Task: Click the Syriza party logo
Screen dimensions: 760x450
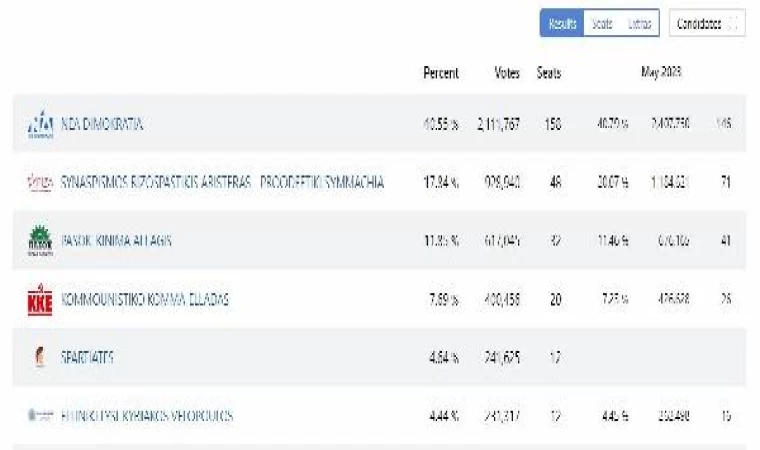Action: tap(40, 183)
